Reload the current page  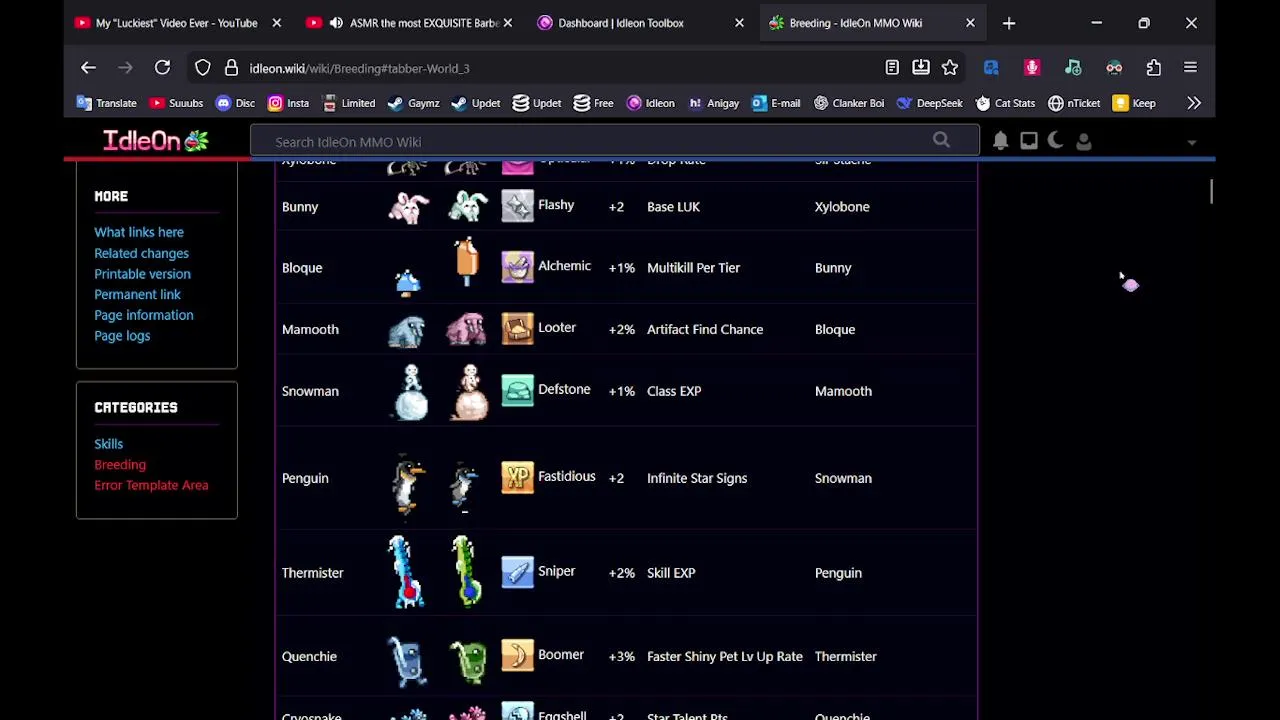[162, 68]
